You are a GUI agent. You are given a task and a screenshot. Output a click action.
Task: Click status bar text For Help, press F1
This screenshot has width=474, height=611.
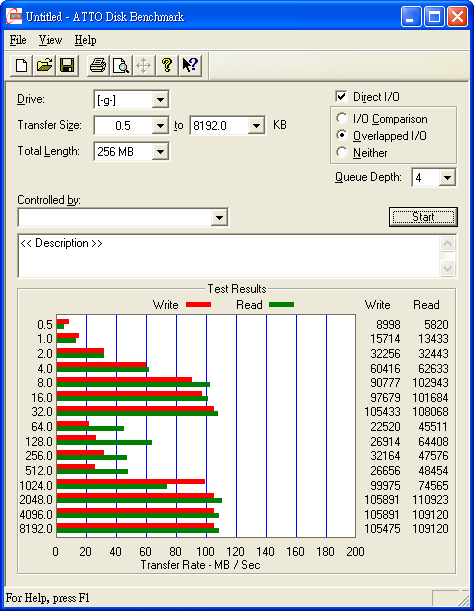[x=48, y=598]
